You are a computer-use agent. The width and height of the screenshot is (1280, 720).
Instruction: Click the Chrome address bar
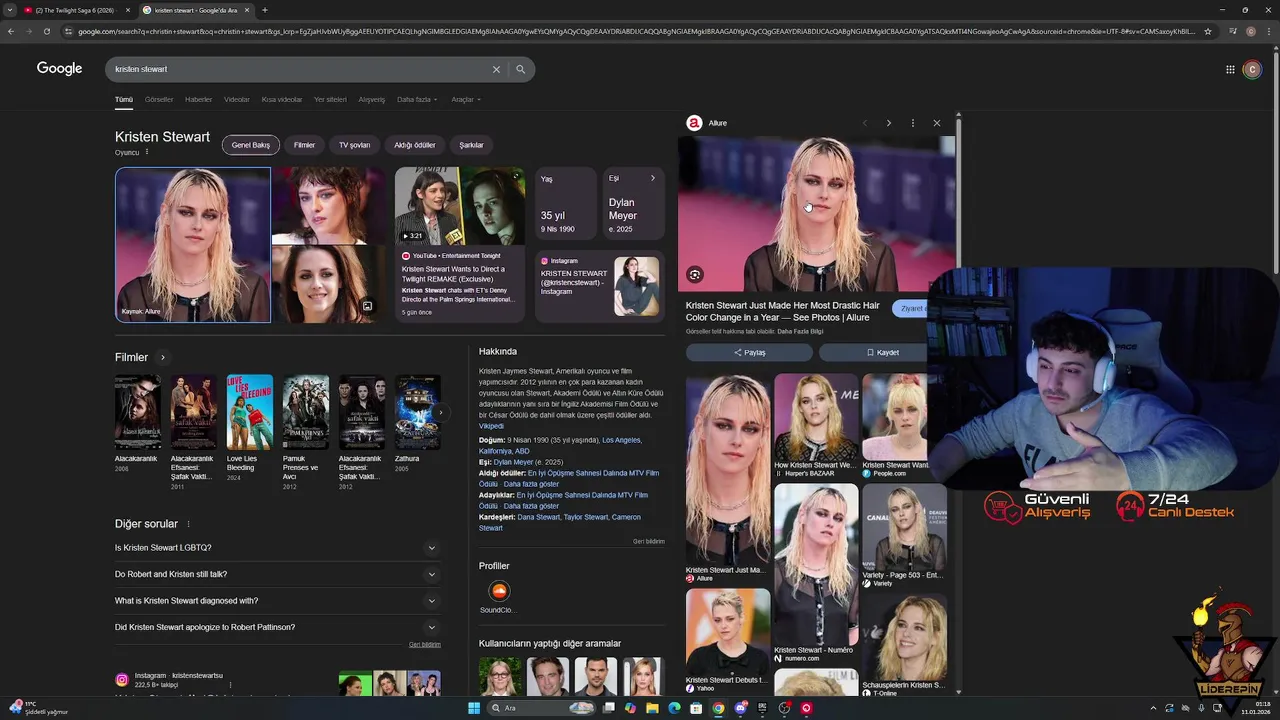(x=636, y=31)
